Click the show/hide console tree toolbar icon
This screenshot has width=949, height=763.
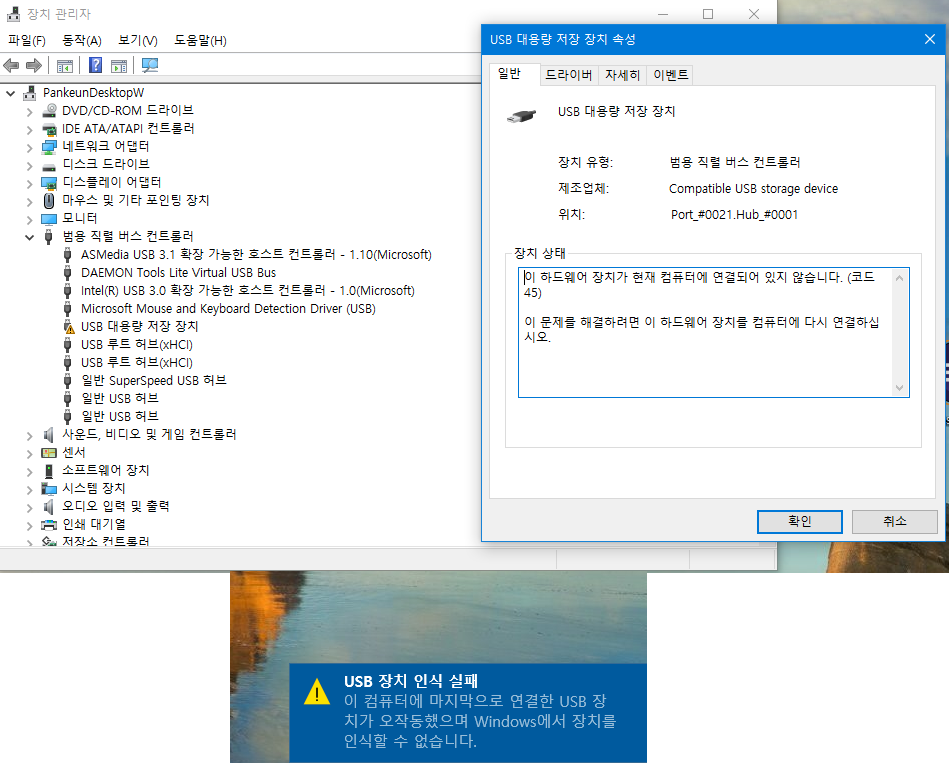[x=65, y=65]
